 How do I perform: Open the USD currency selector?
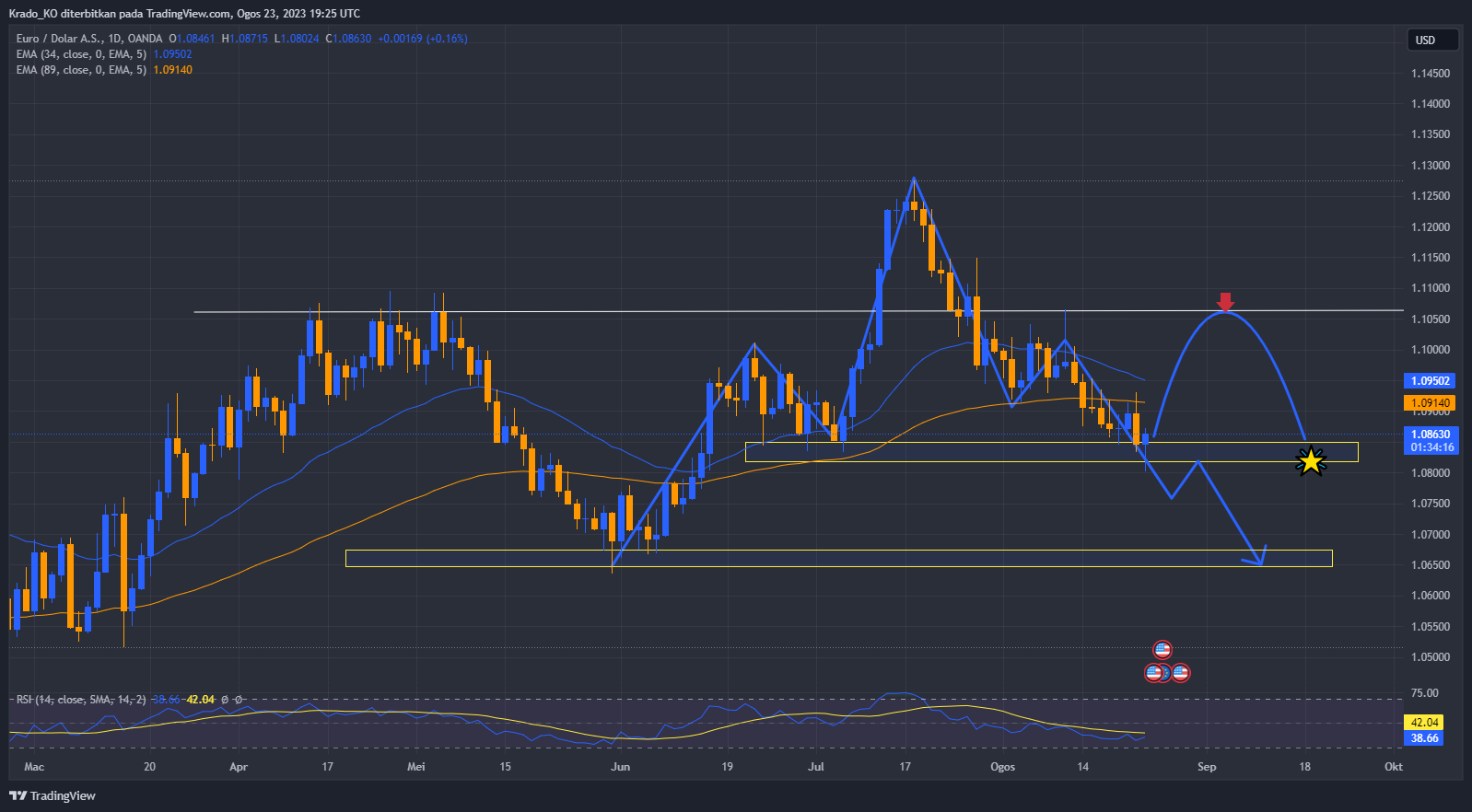click(x=1432, y=40)
